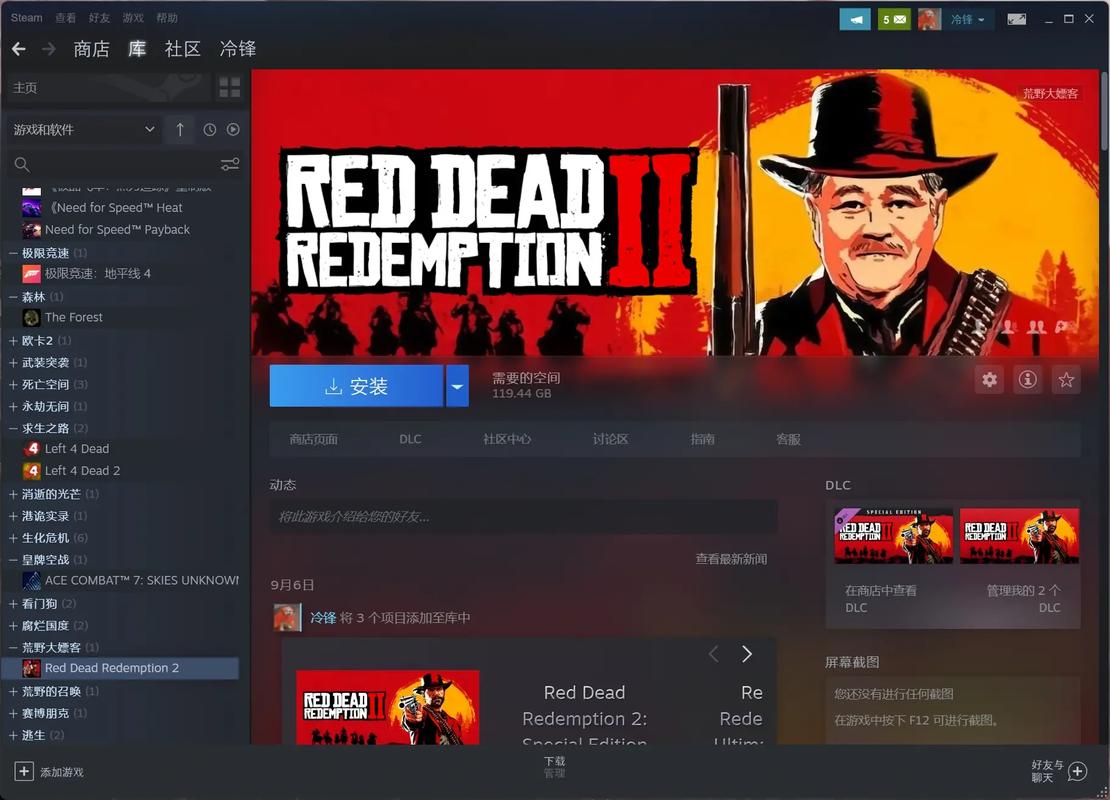Switch library to grid collections view
The image size is (1110, 800).
pyautogui.click(x=229, y=88)
